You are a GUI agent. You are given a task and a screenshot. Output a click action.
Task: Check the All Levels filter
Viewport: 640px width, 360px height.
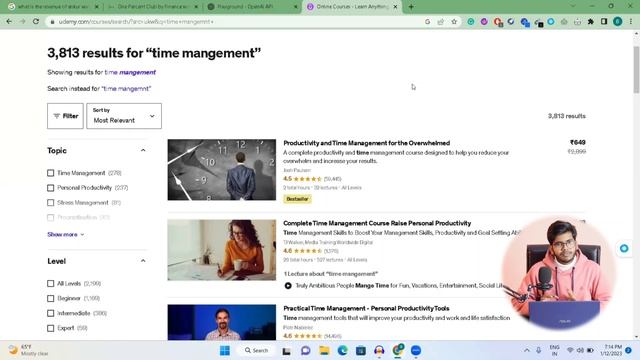[x=51, y=283]
